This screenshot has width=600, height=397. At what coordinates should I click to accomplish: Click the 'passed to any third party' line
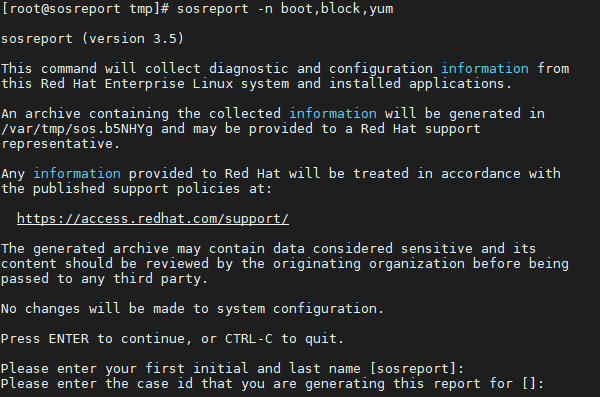click(104, 279)
